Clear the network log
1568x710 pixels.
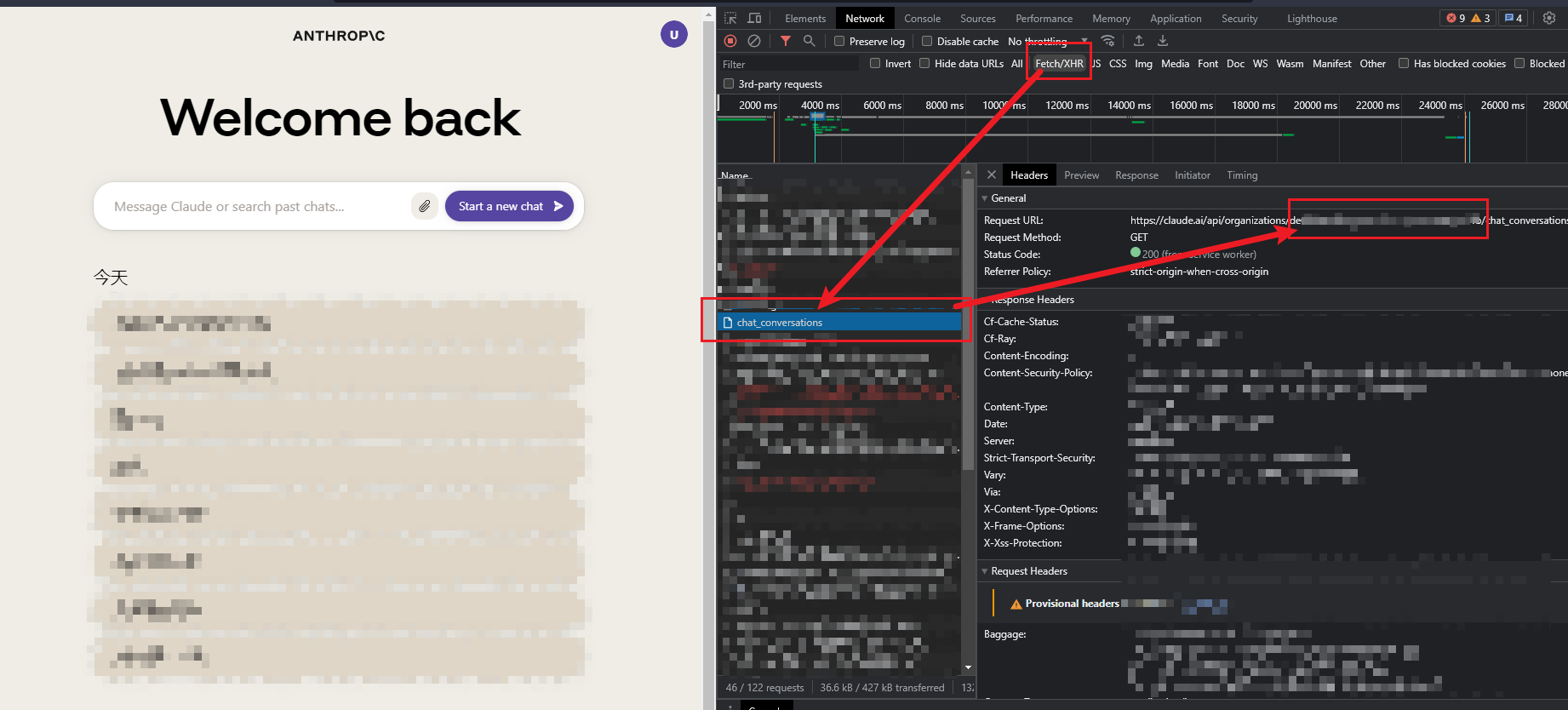pyautogui.click(x=754, y=41)
